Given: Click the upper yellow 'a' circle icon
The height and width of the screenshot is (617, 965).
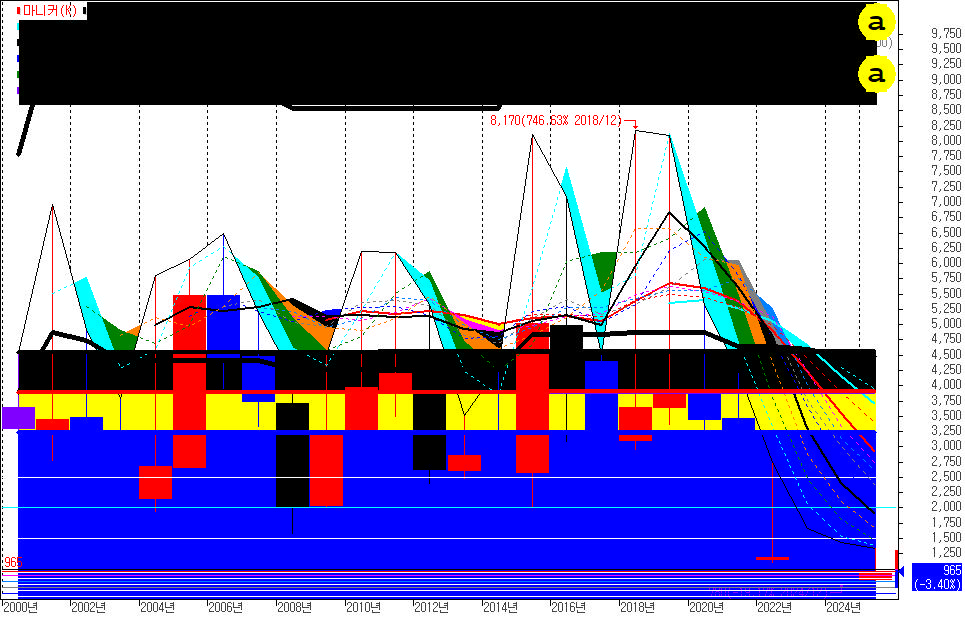Looking at the screenshot, I should coord(877,22).
